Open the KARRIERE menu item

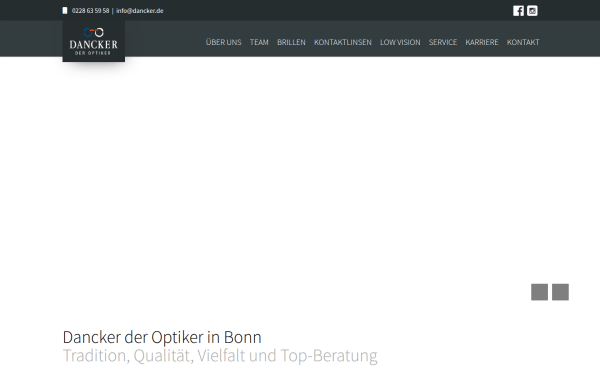(x=482, y=42)
